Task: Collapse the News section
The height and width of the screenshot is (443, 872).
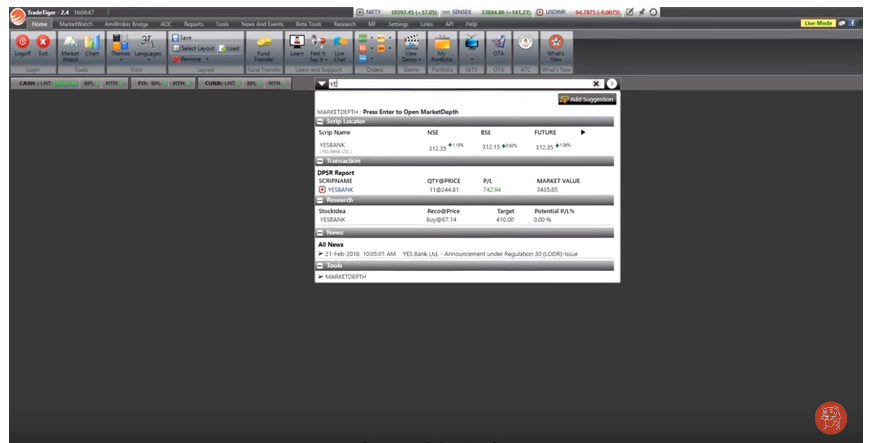Action: [x=320, y=232]
